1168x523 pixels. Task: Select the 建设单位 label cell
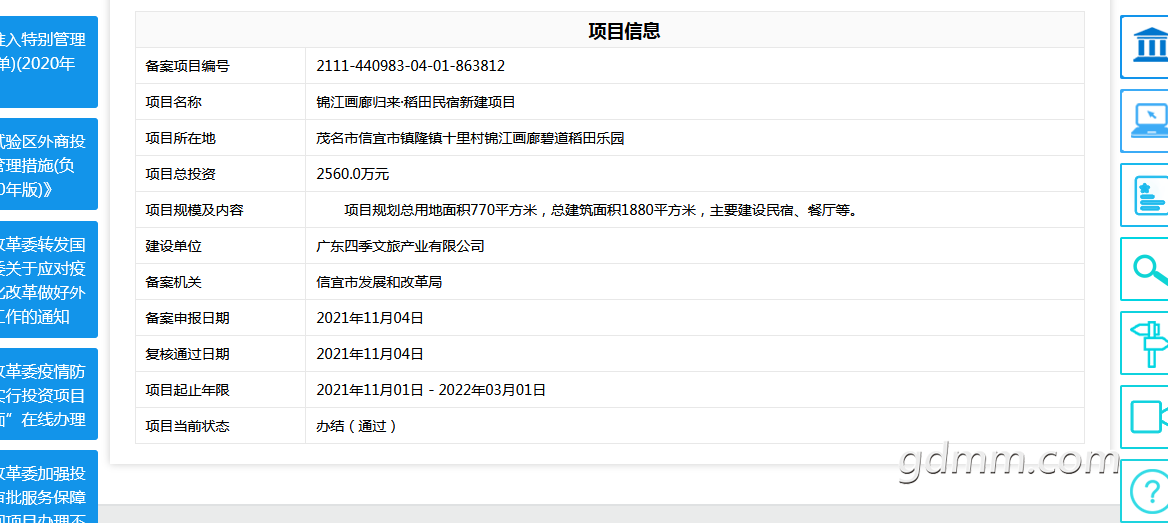pyautogui.click(x=220, y=246)
